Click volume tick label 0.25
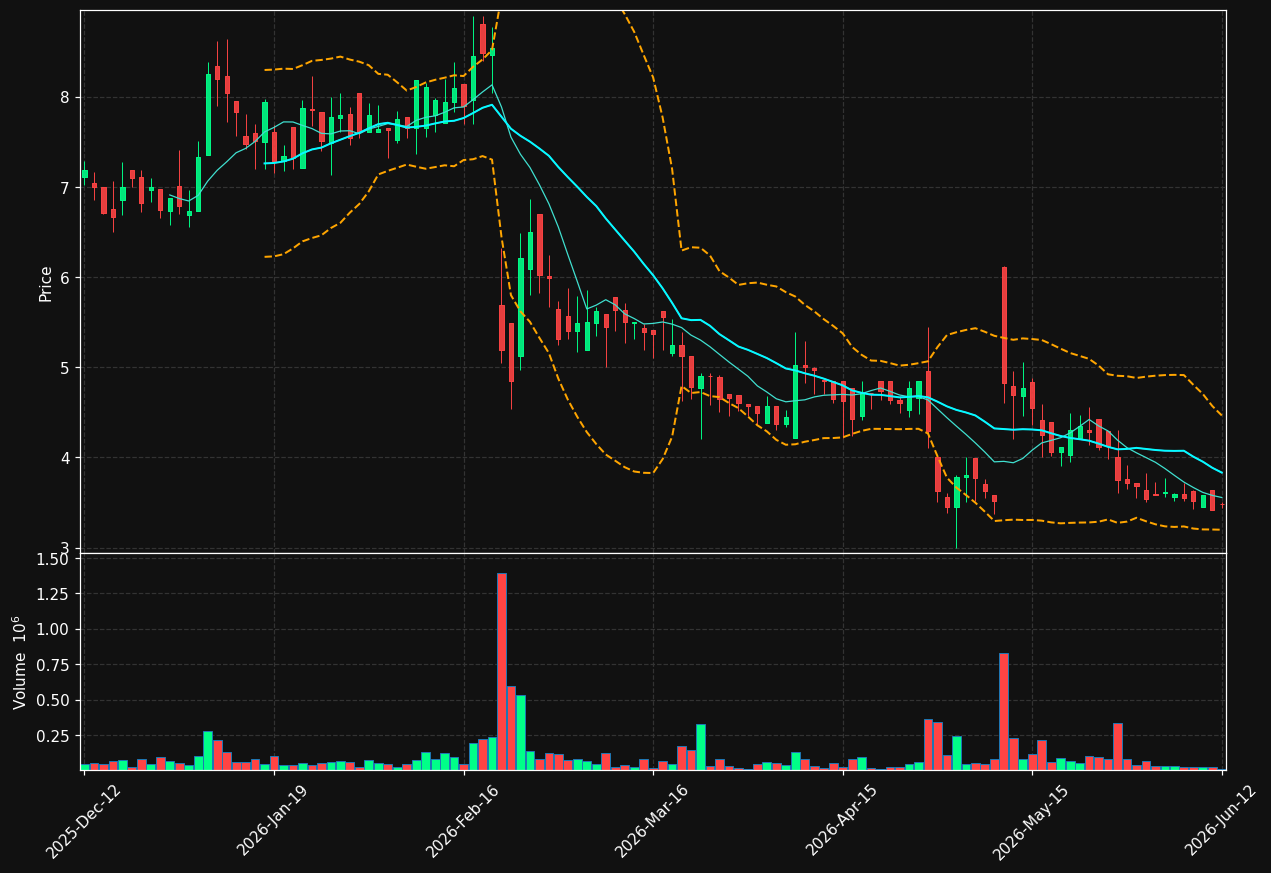The height and width of the screenshot is (873, 1271). coord(52,736)
